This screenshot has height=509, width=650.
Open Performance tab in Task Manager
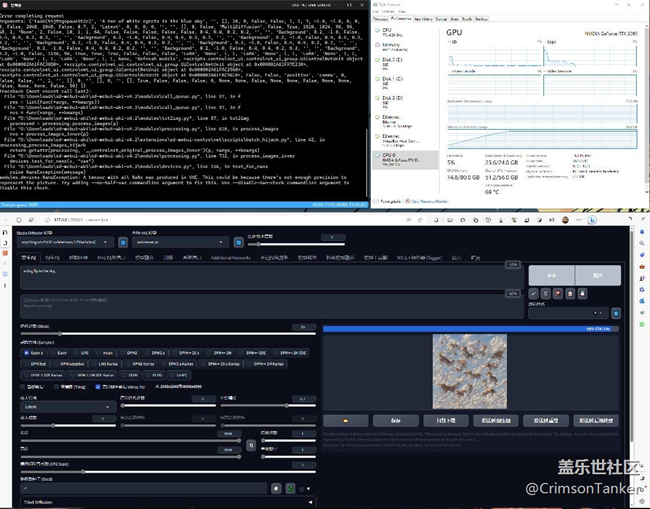402,18
